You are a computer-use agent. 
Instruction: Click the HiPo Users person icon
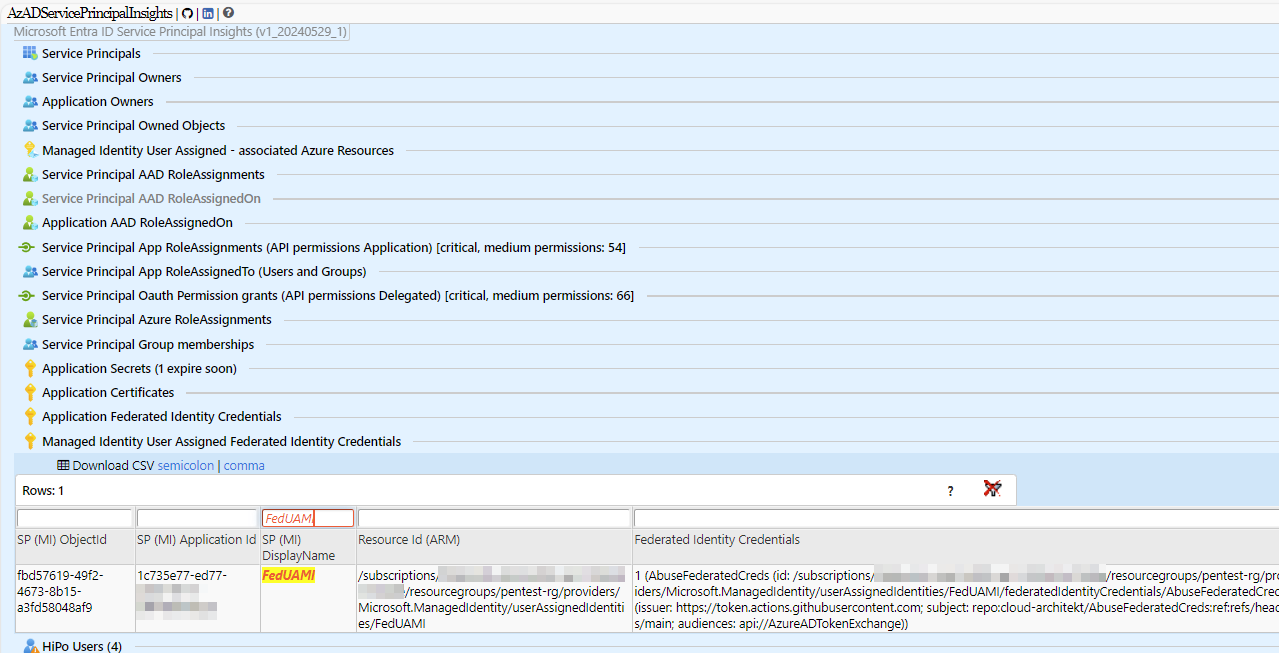coord(30,646)
